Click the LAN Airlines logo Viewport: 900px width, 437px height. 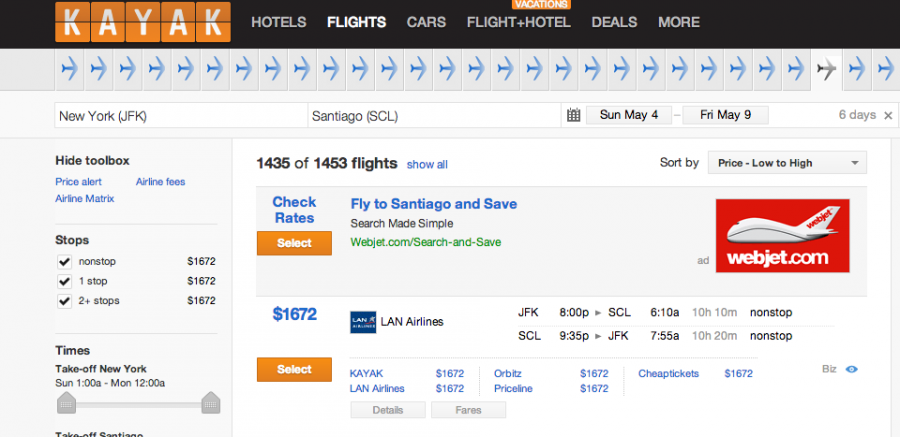point(363,322)
